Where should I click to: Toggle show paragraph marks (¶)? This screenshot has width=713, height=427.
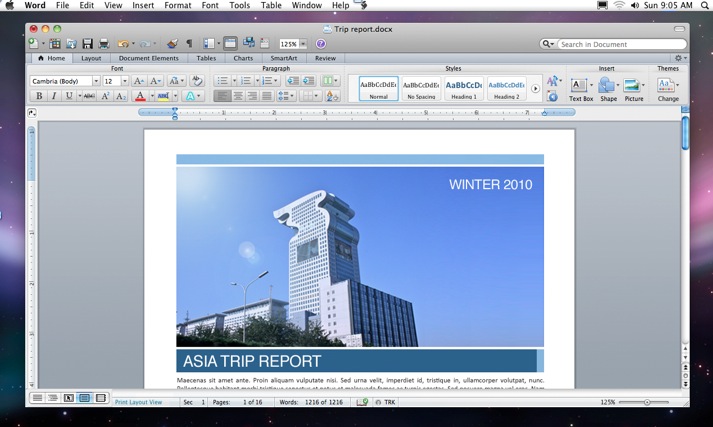tap(189, 44)
